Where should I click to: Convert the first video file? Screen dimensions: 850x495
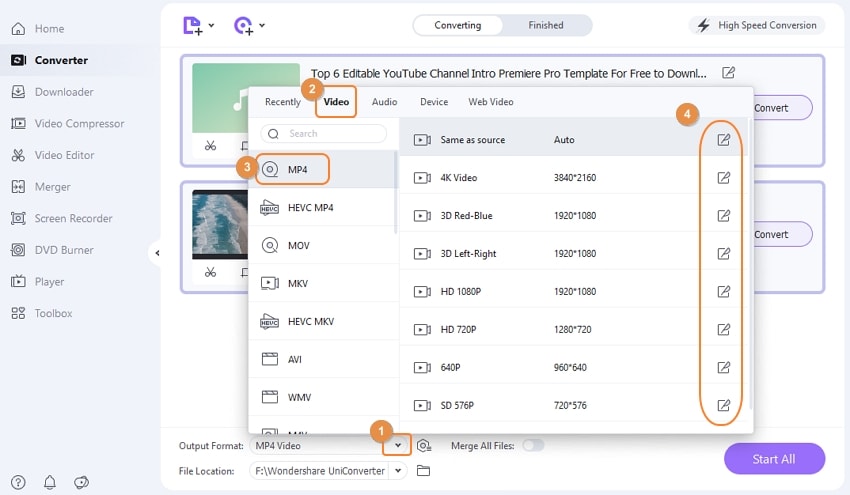click(782, 108)
